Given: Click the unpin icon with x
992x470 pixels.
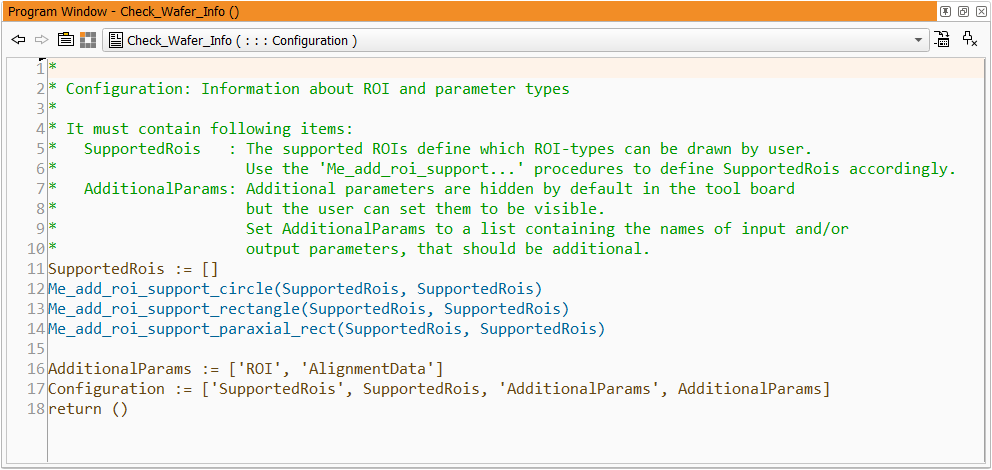Looking at the screenshot, I should (x=969, y=40).
